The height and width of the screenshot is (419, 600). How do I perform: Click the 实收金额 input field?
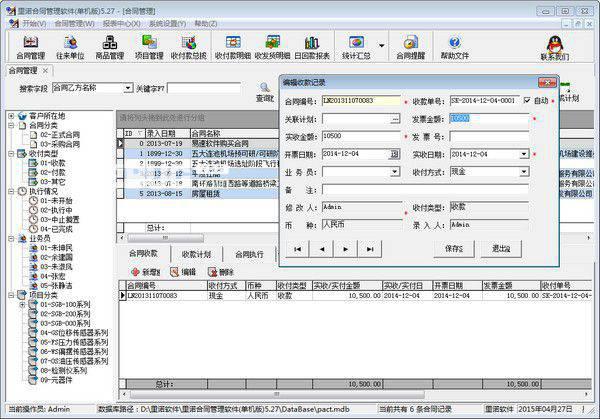click(362, 137)
